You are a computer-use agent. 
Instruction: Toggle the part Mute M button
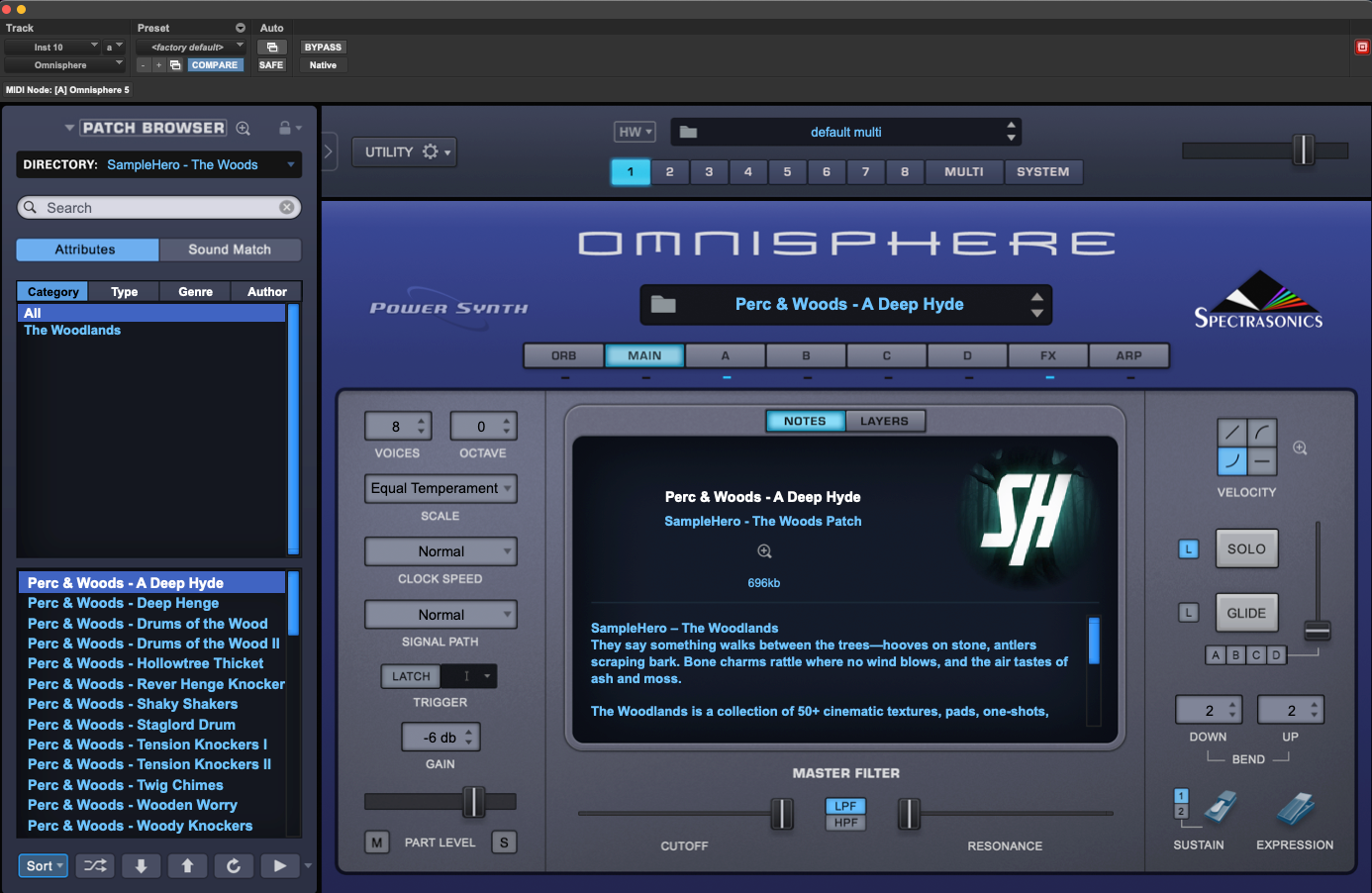coord(377,843)
